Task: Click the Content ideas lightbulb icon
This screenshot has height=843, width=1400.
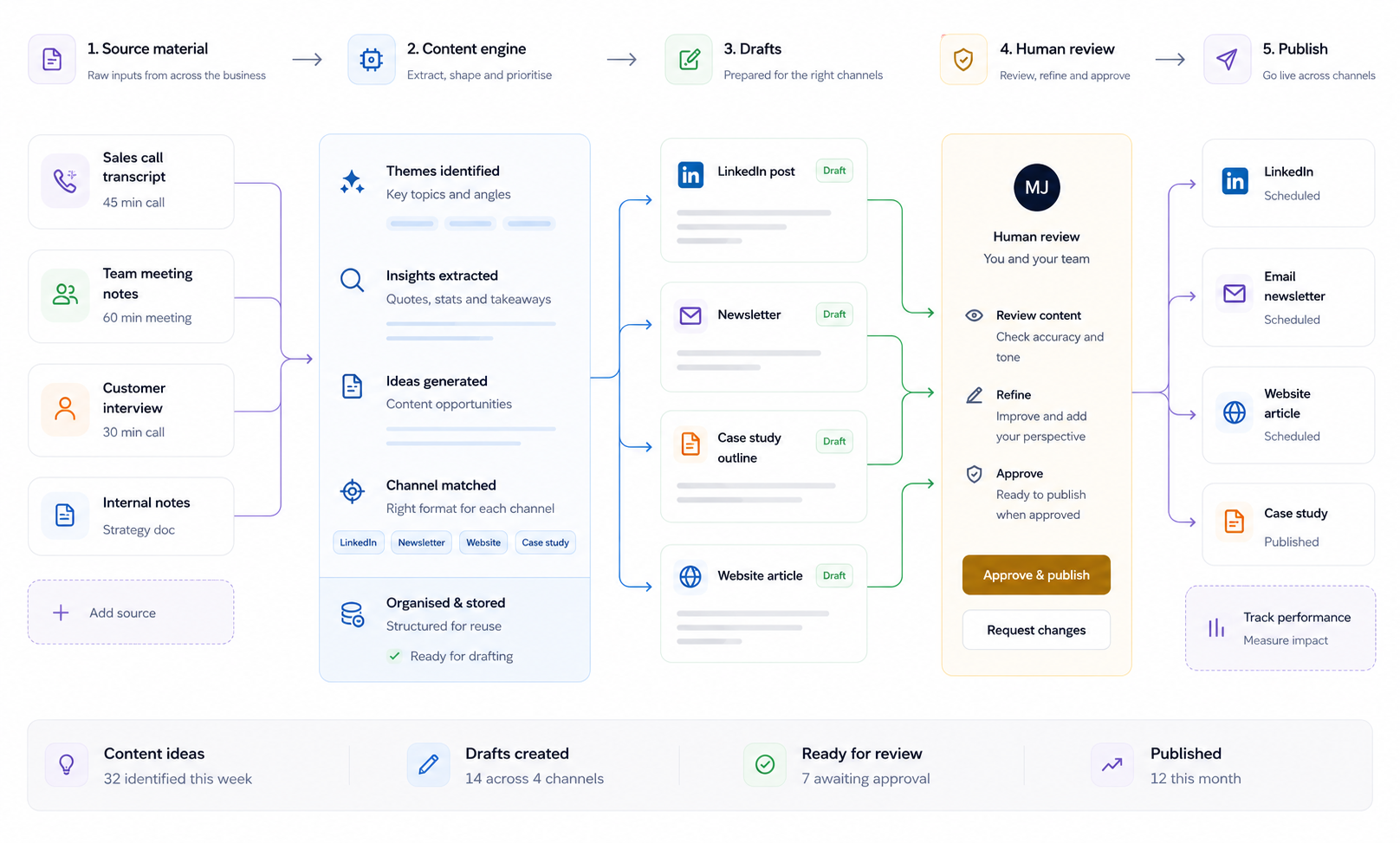Action: point(67,764)
